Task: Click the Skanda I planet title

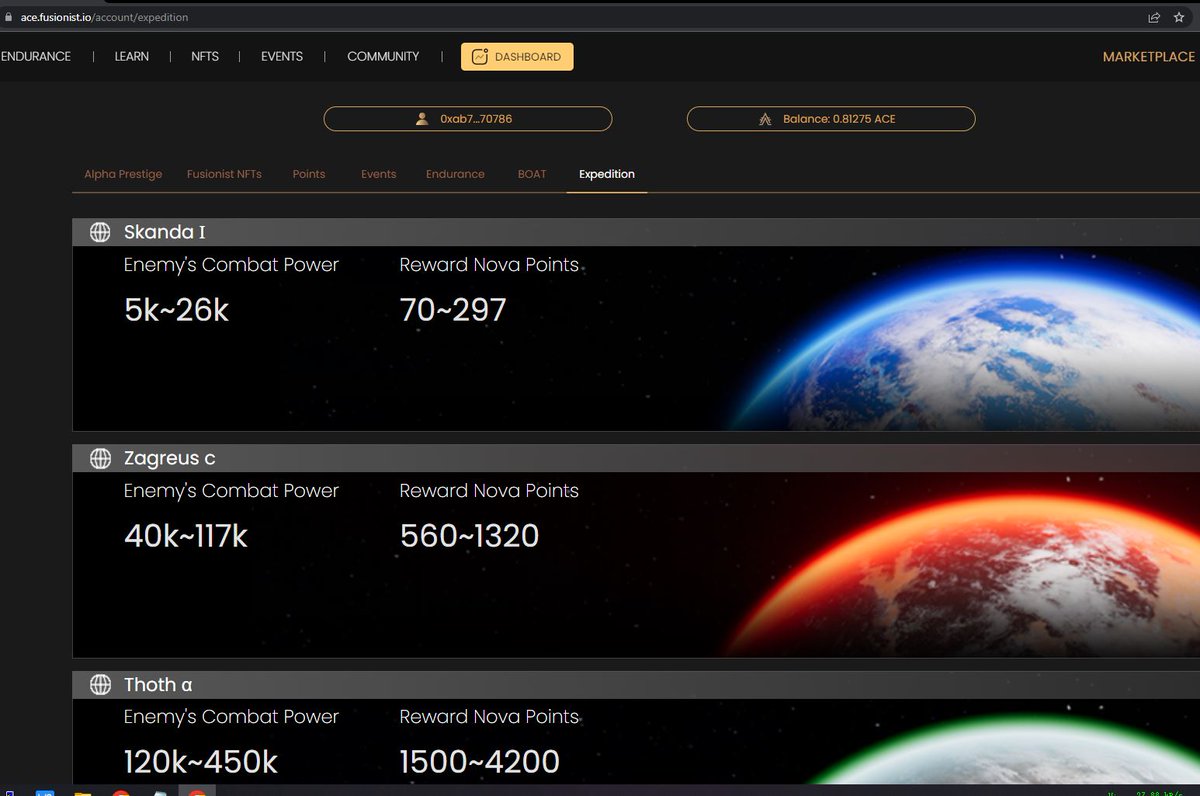Action: point(164,232)
